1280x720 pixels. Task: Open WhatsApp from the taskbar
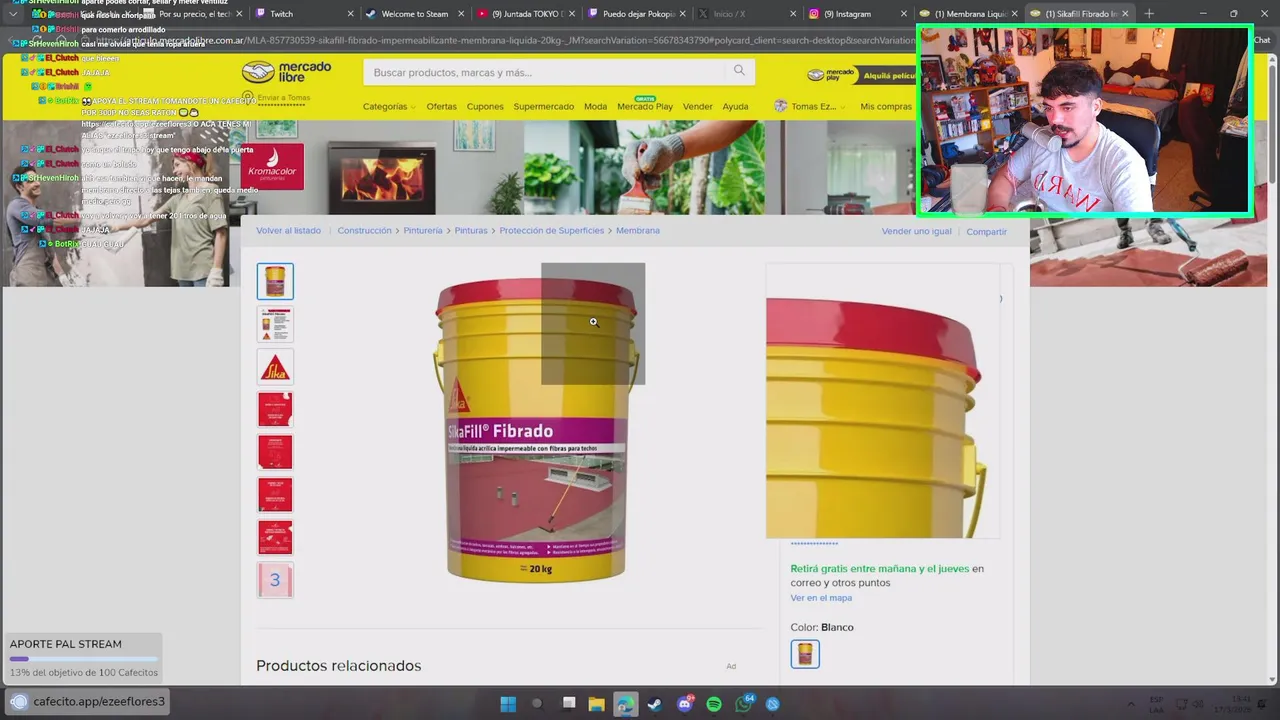click(744, 704)
